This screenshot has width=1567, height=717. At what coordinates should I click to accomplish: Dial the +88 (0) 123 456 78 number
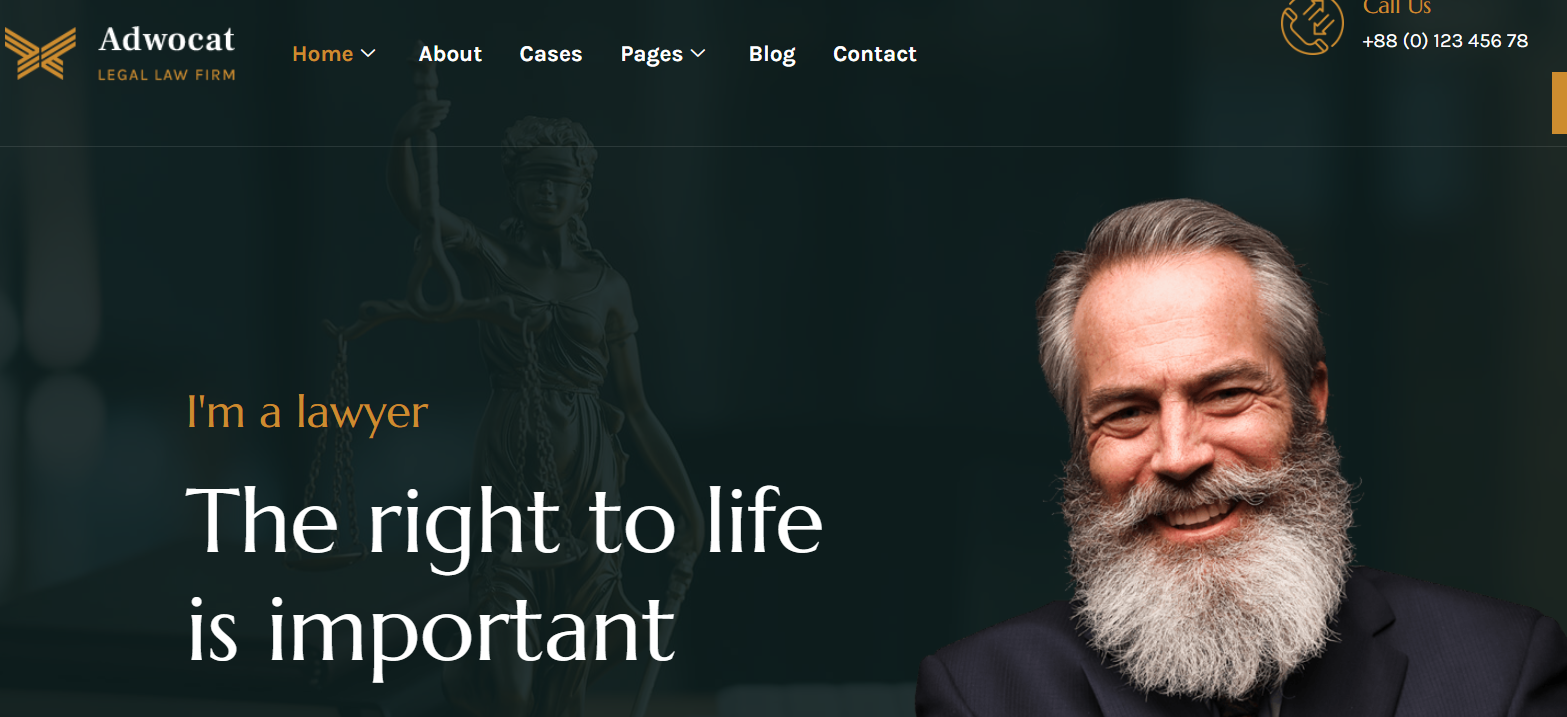point(1445,41)
